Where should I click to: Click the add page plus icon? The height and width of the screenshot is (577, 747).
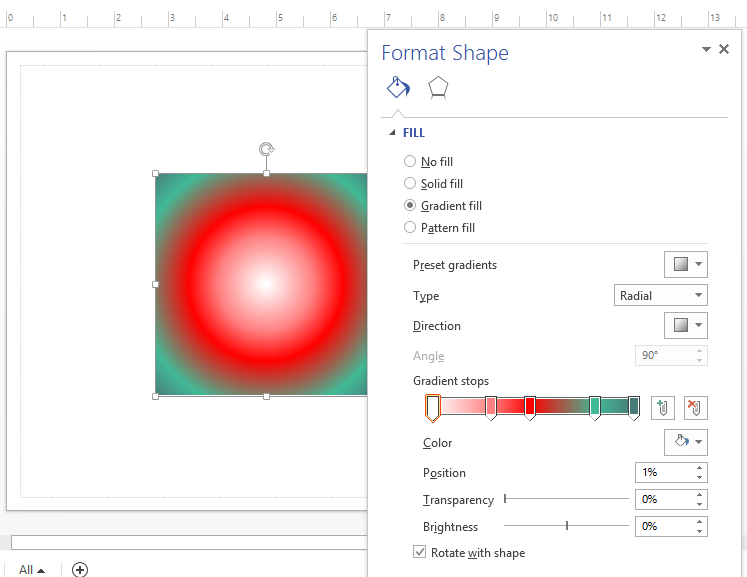click(x=80, y=569)
